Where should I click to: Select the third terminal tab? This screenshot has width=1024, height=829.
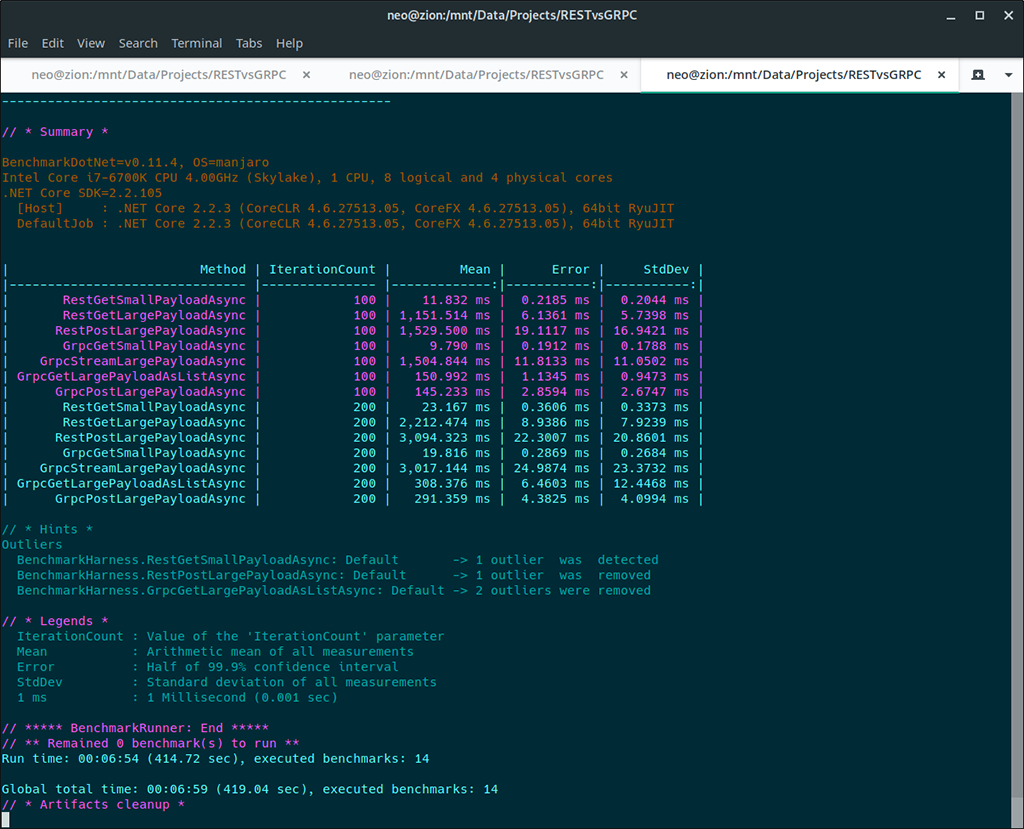[x=793, y=75]
